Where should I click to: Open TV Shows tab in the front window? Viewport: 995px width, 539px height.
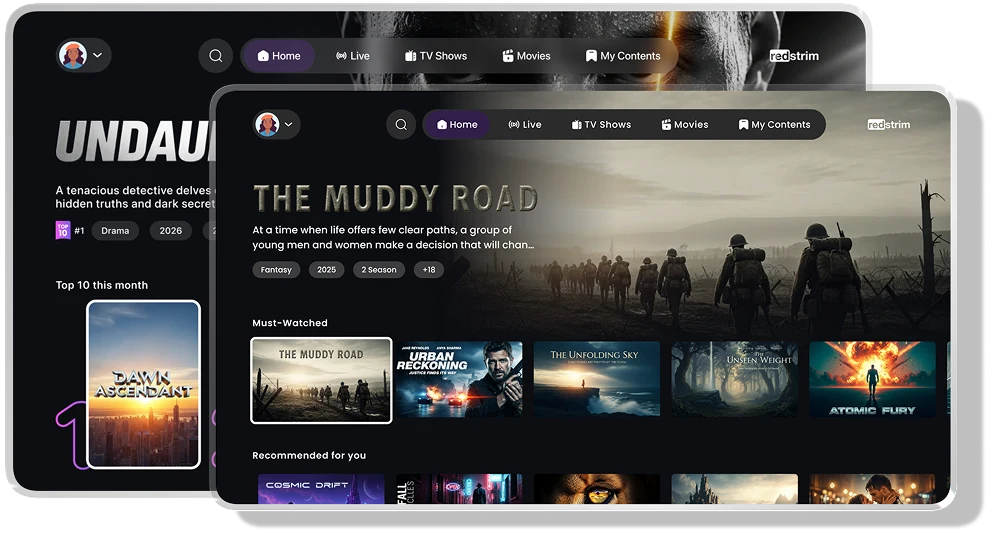pyautogui.click(x=601, y=124)
